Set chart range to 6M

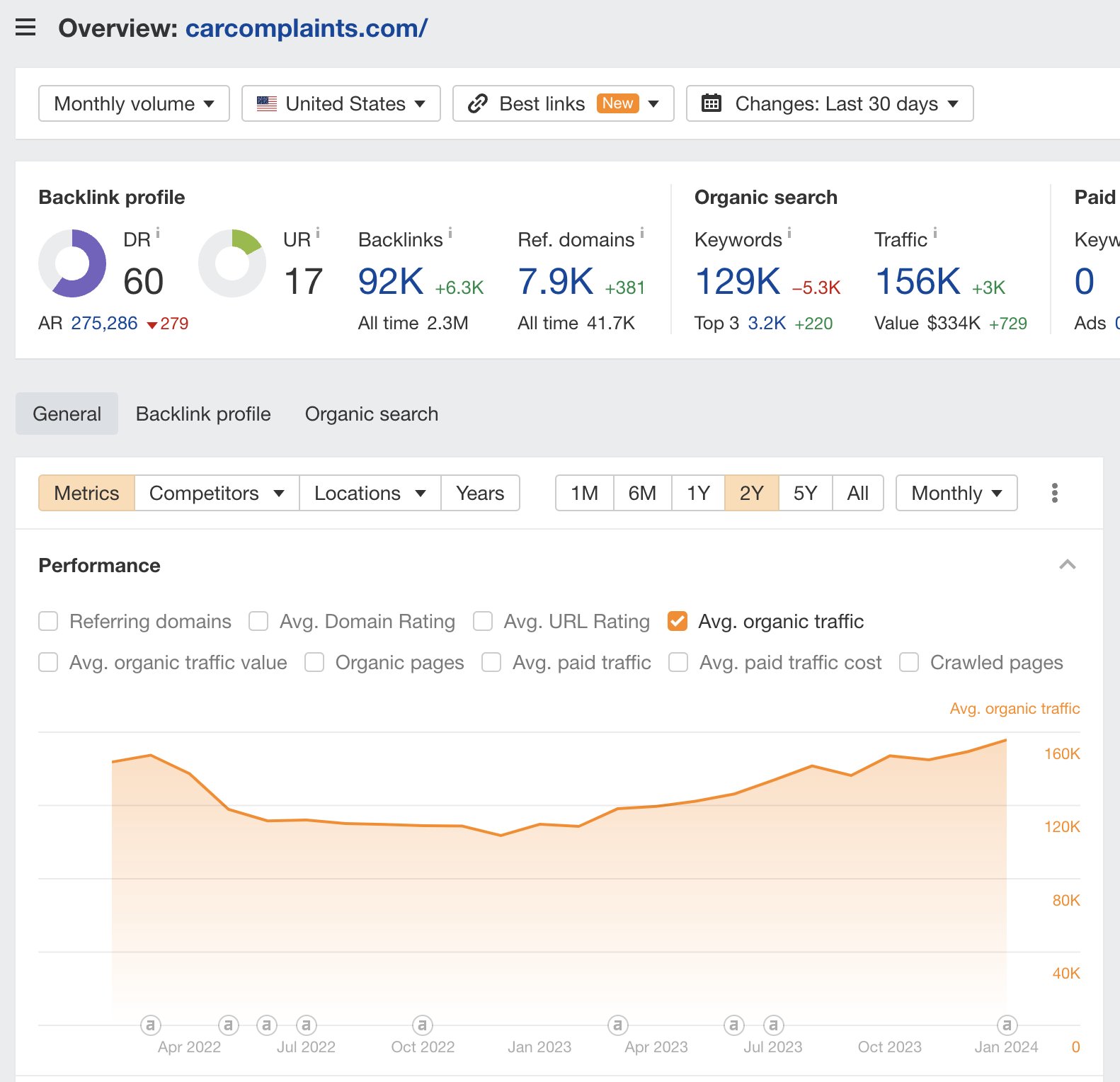(x=642, y=493)
